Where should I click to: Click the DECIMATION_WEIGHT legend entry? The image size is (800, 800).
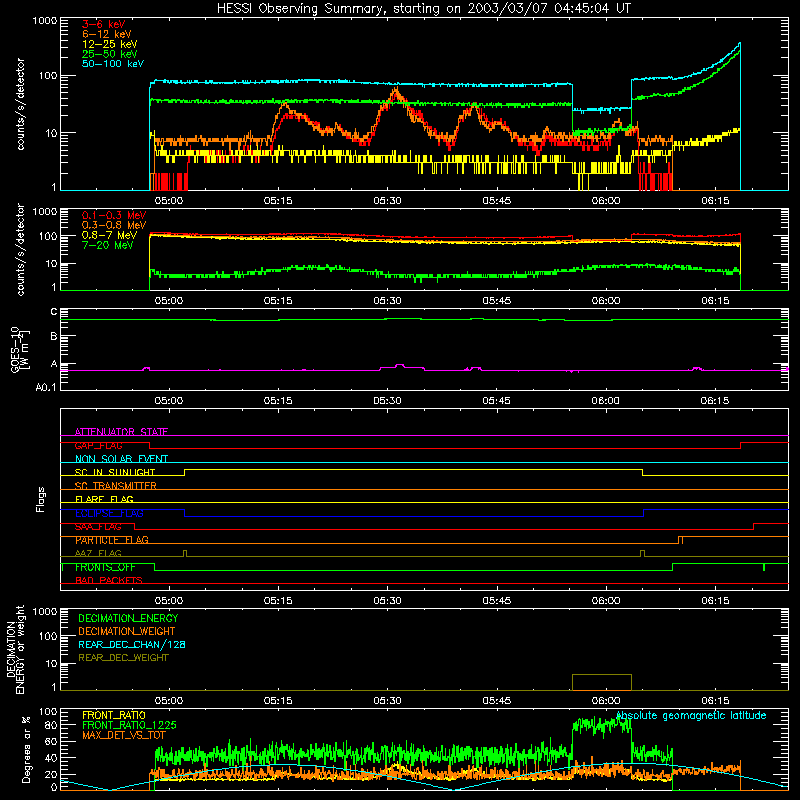(x=127, y=631)
